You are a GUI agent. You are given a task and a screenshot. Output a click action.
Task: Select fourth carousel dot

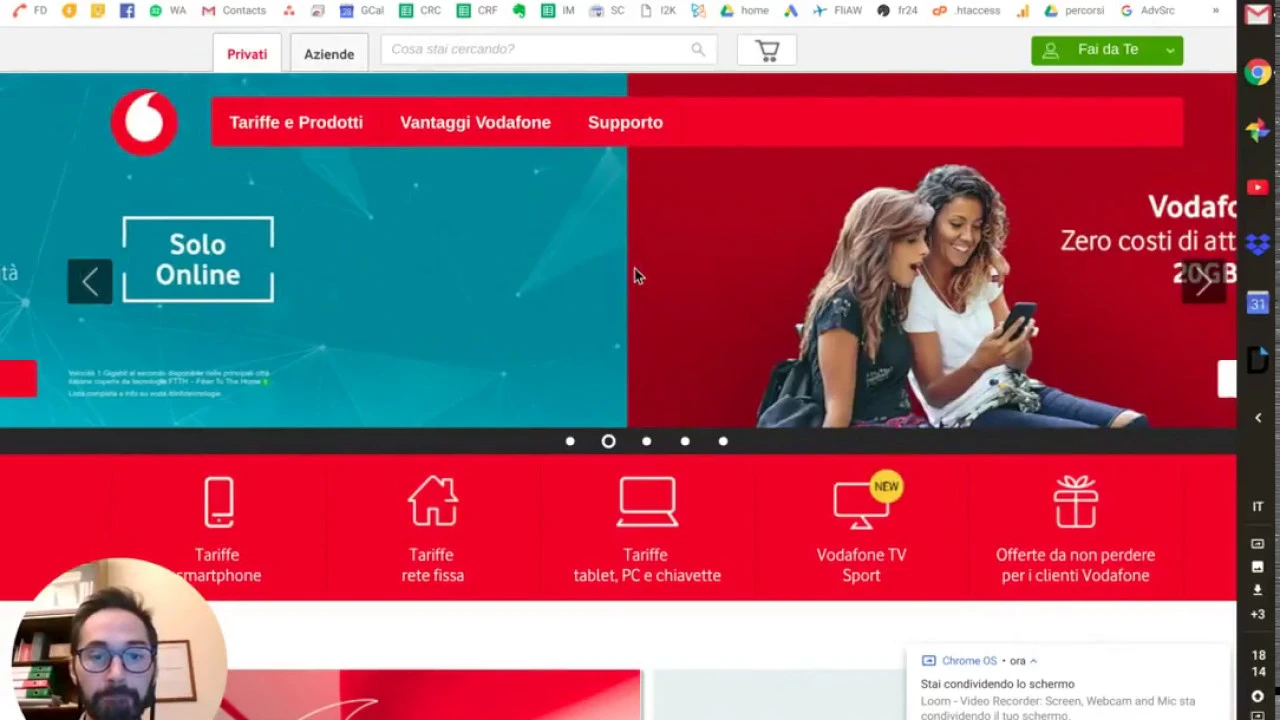685,441
